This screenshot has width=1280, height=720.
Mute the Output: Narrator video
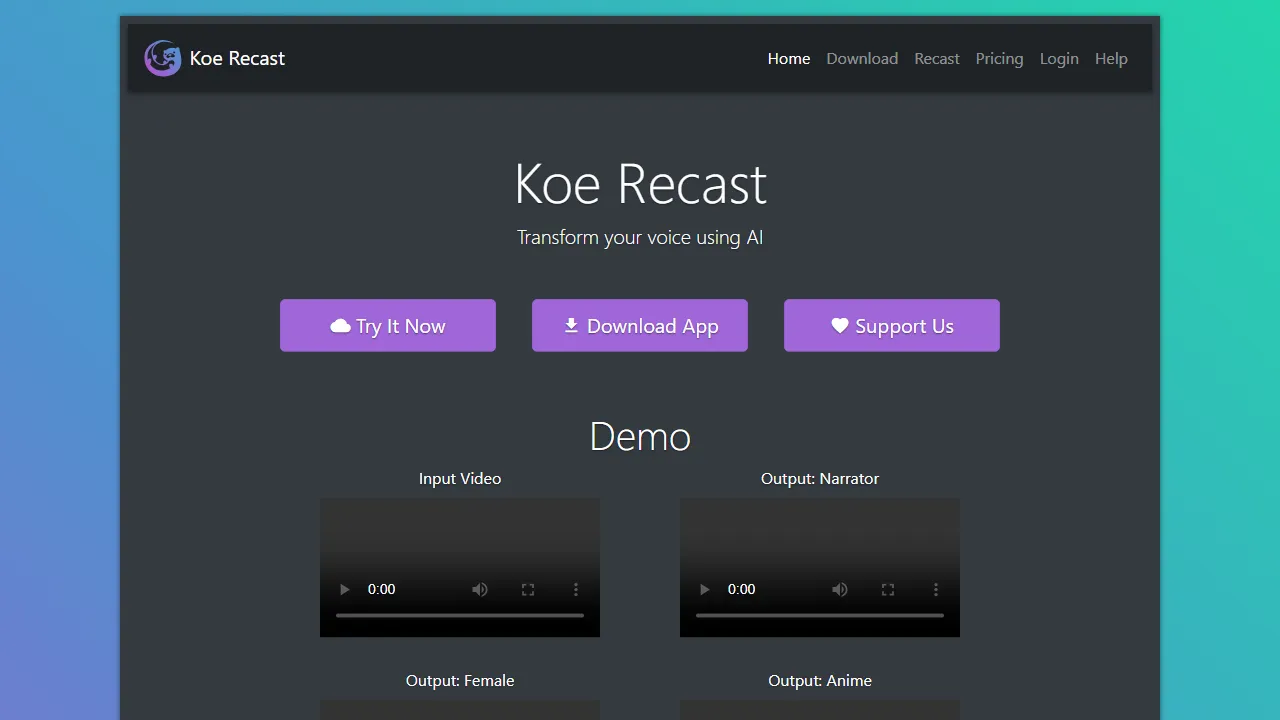point(840,589)
